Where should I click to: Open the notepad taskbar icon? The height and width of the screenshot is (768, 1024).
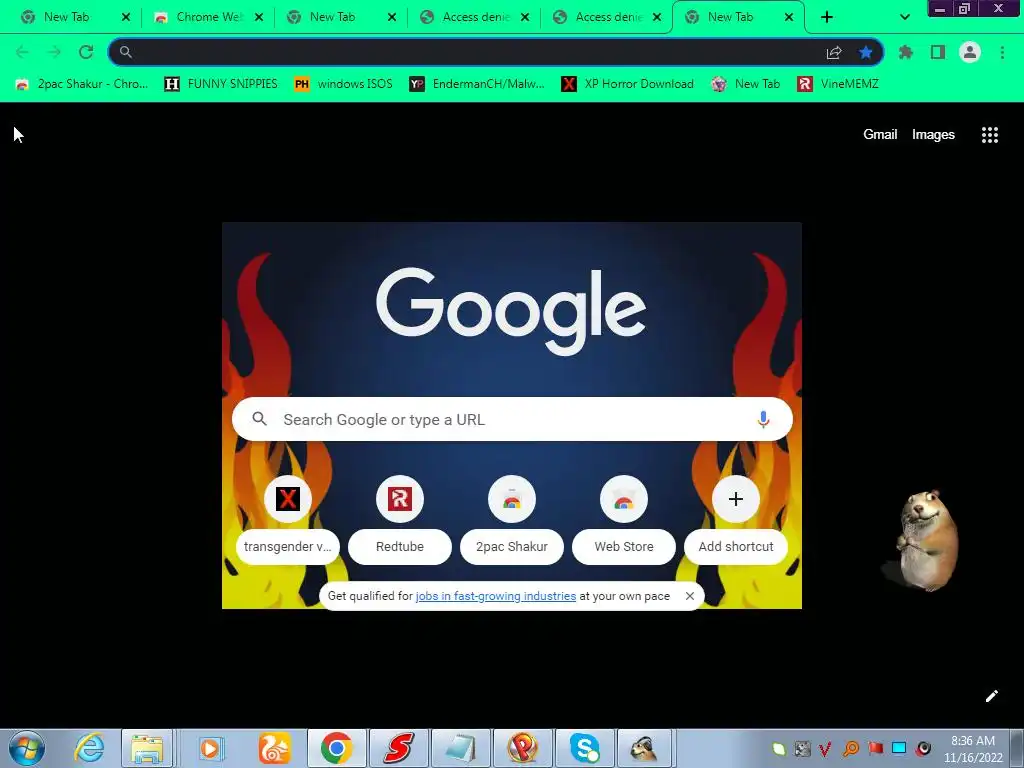460,748
